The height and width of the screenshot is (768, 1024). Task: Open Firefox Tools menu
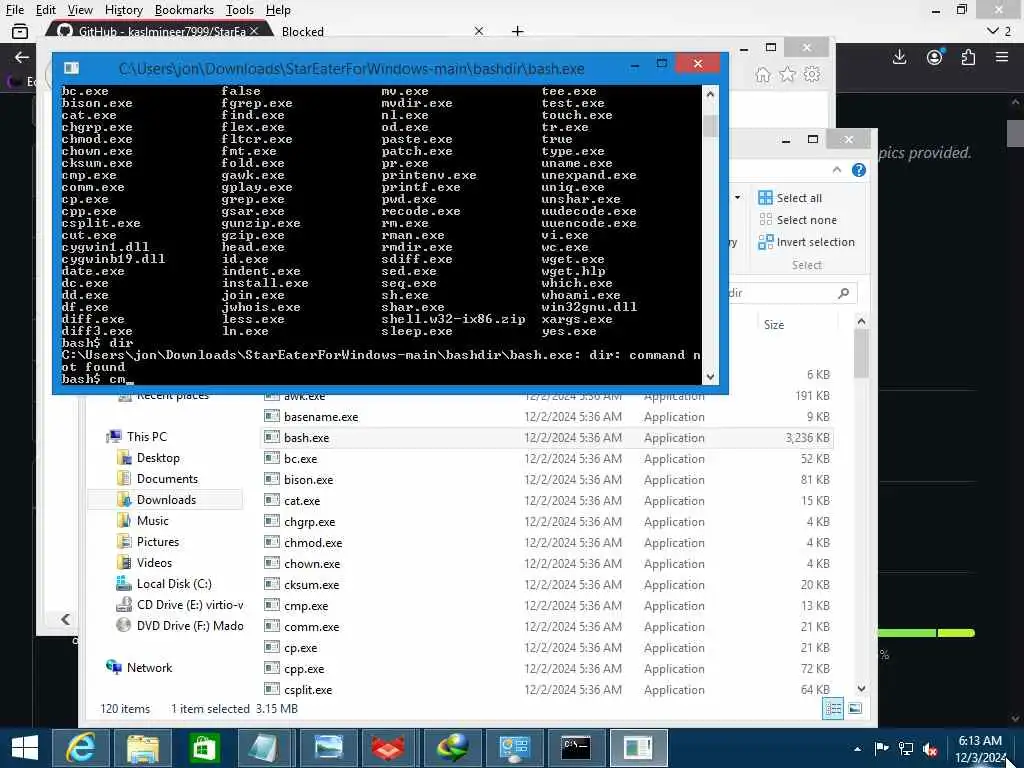pyautogui.click(x=240, y=10)
